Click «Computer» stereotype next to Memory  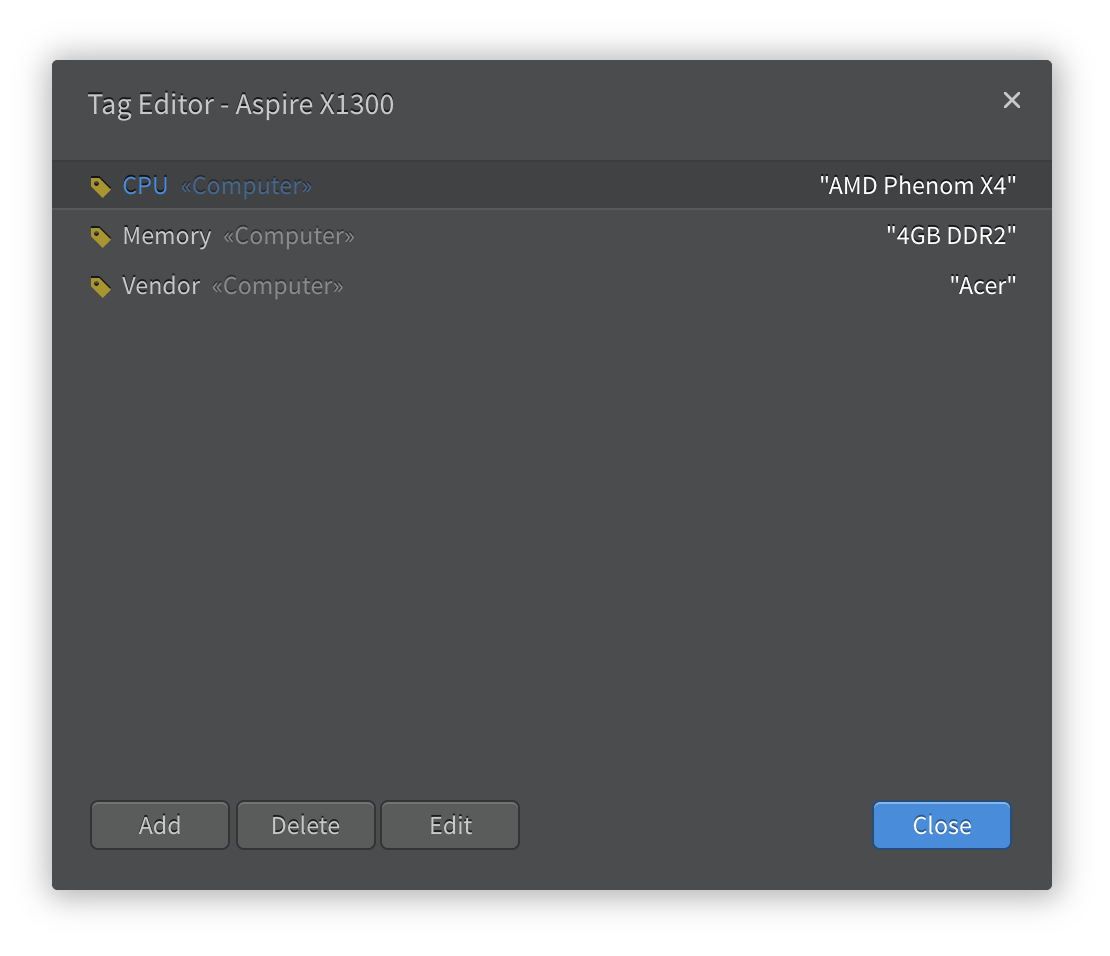(x=289, y=236)
